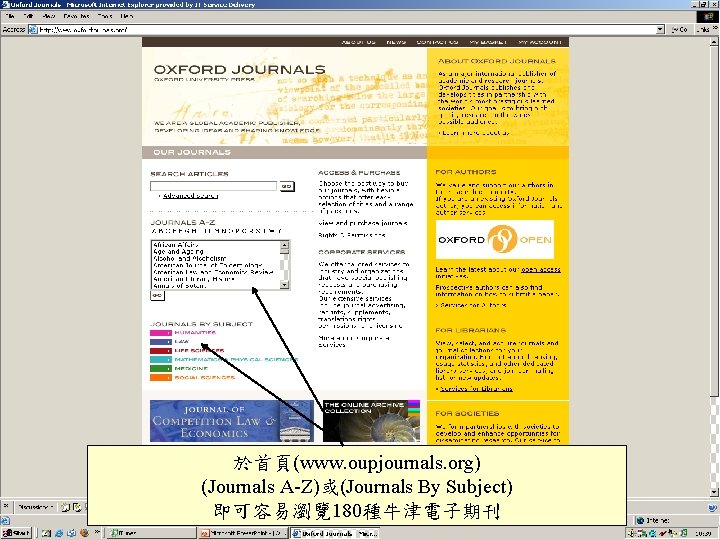The height and width of the screenshot is (540, 720).
Task: Click the system tray clock
Action: [x=703, y=534]
